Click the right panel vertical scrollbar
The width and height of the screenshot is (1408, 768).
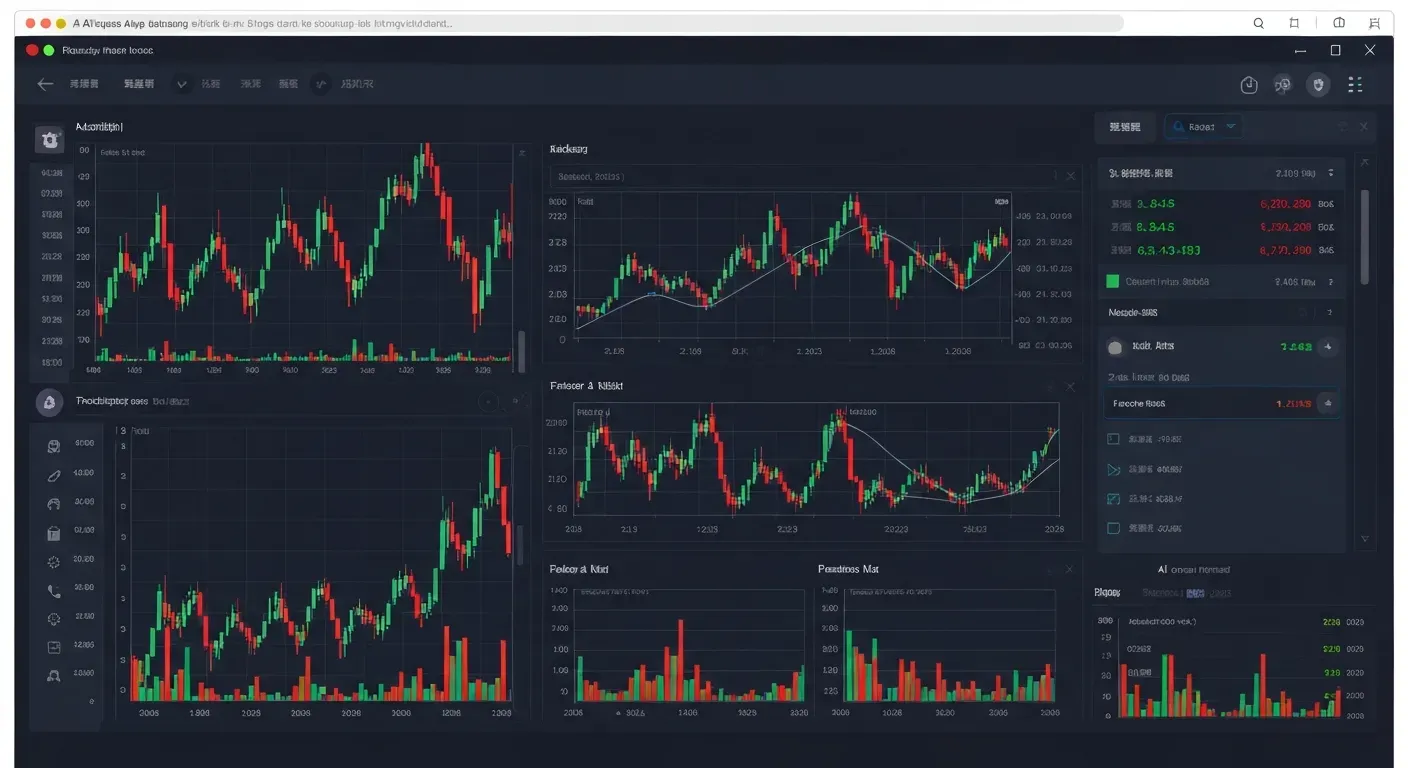[1365, 235]
